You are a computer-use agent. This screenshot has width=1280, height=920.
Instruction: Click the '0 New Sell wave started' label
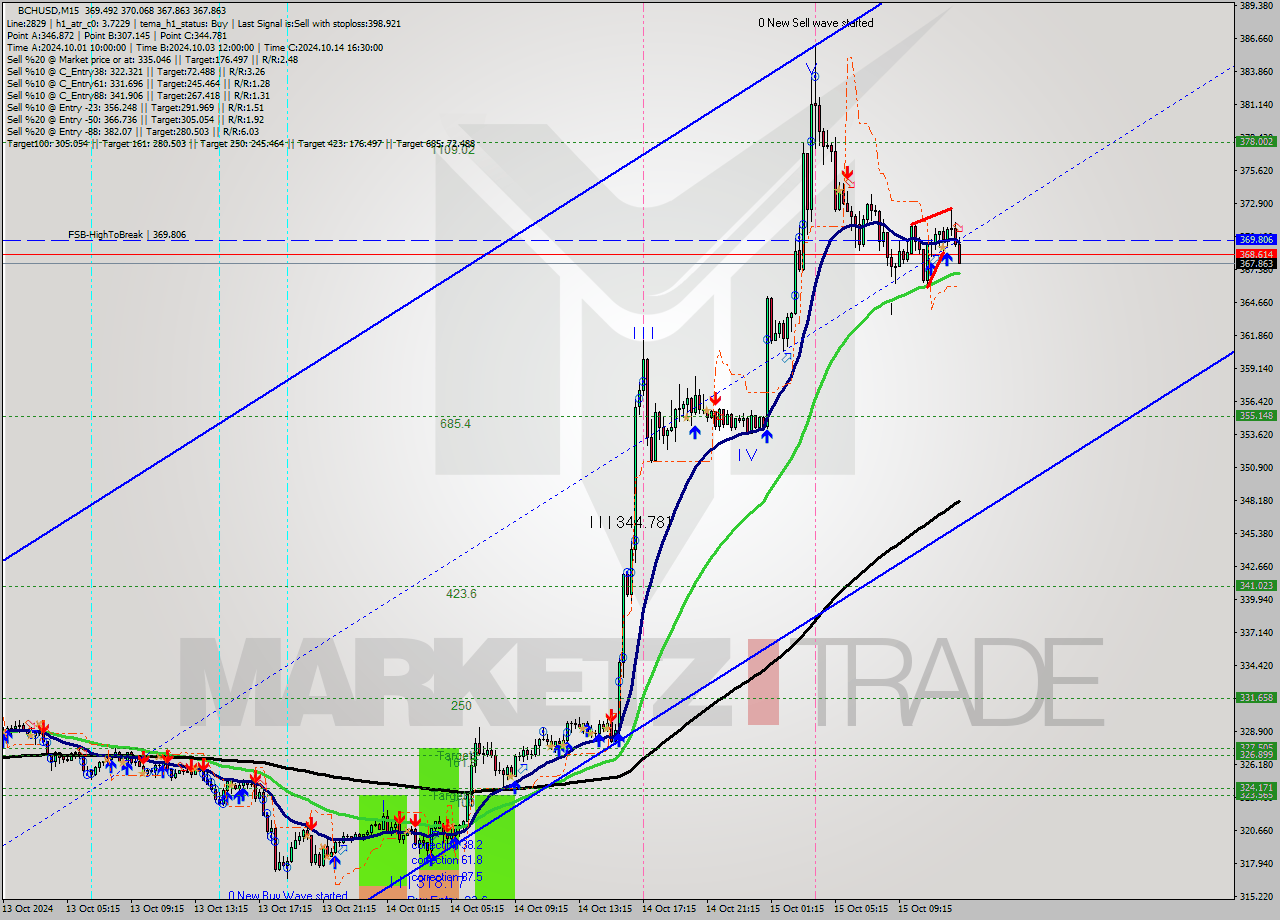(815, 23)
